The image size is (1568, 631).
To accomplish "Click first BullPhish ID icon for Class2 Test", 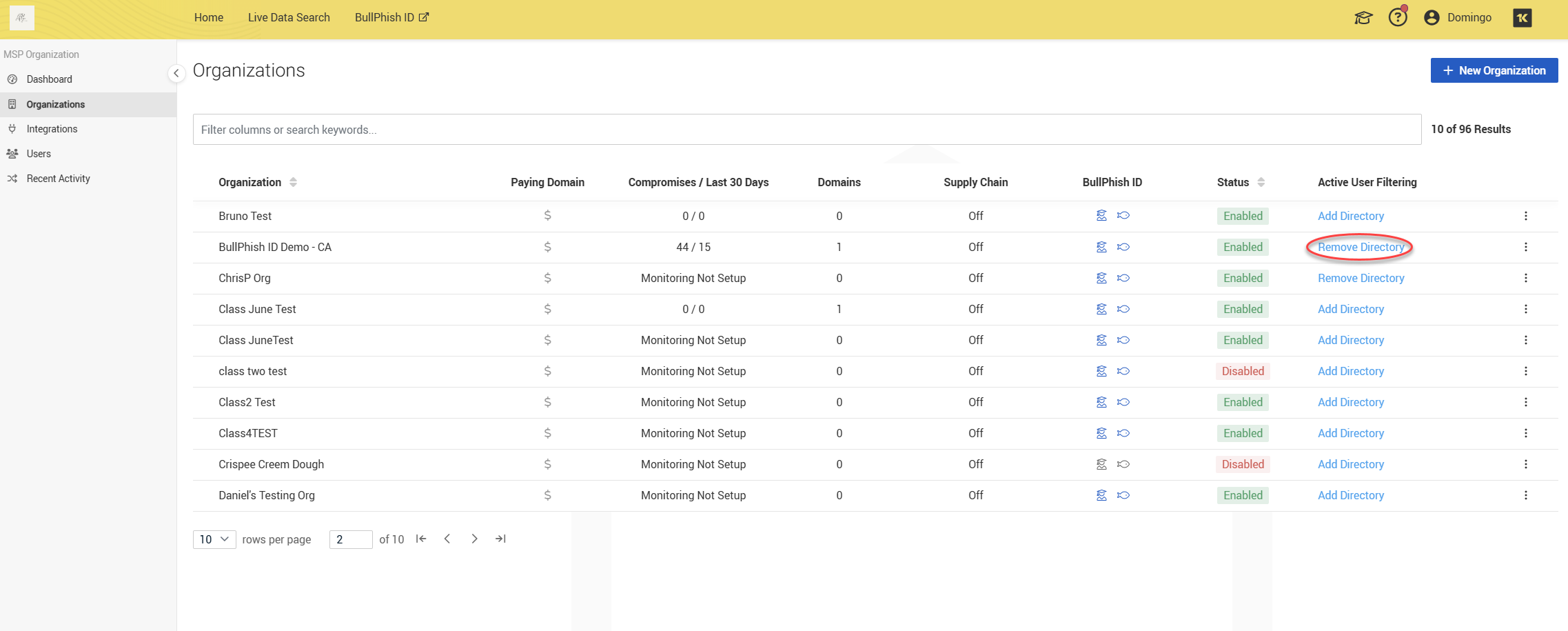I will 1101,402.
